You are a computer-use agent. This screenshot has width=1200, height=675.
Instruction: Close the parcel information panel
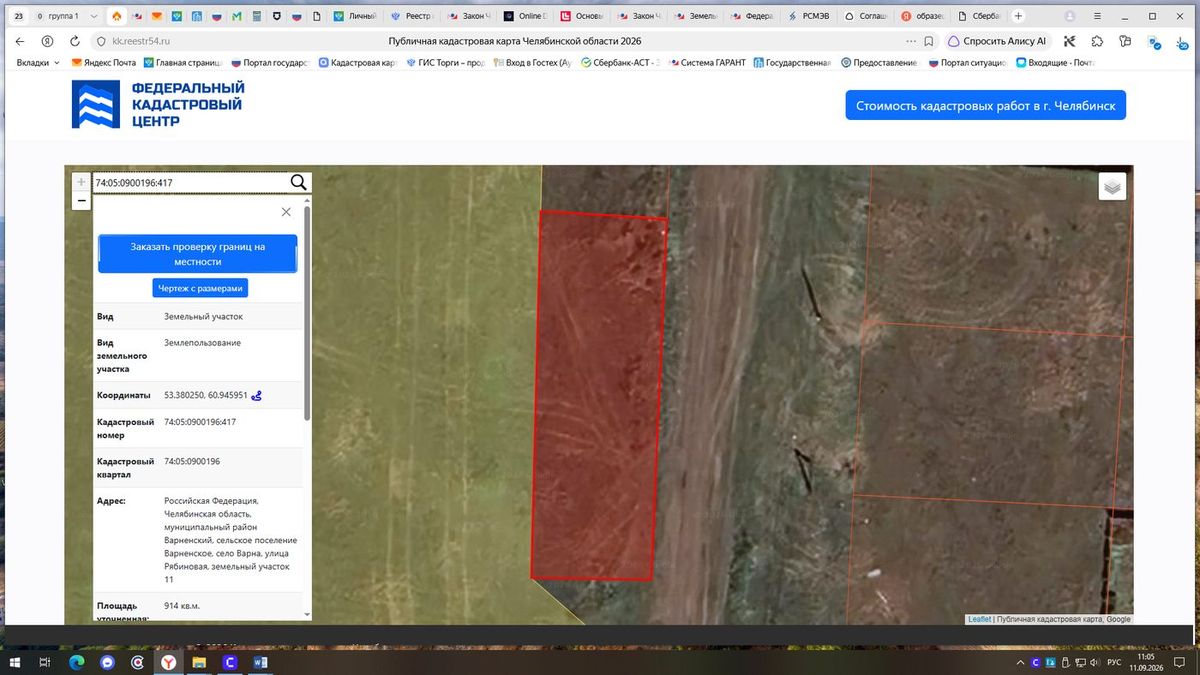(286, 212)
